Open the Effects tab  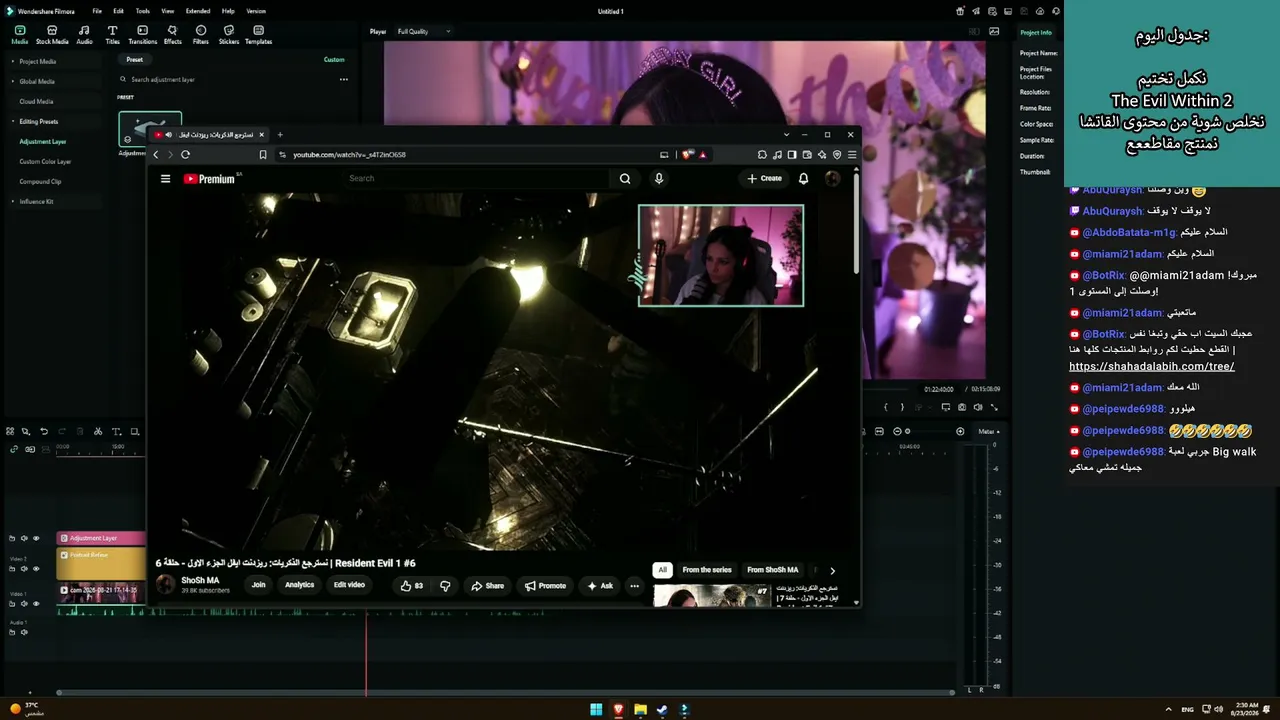coord(172,35)
